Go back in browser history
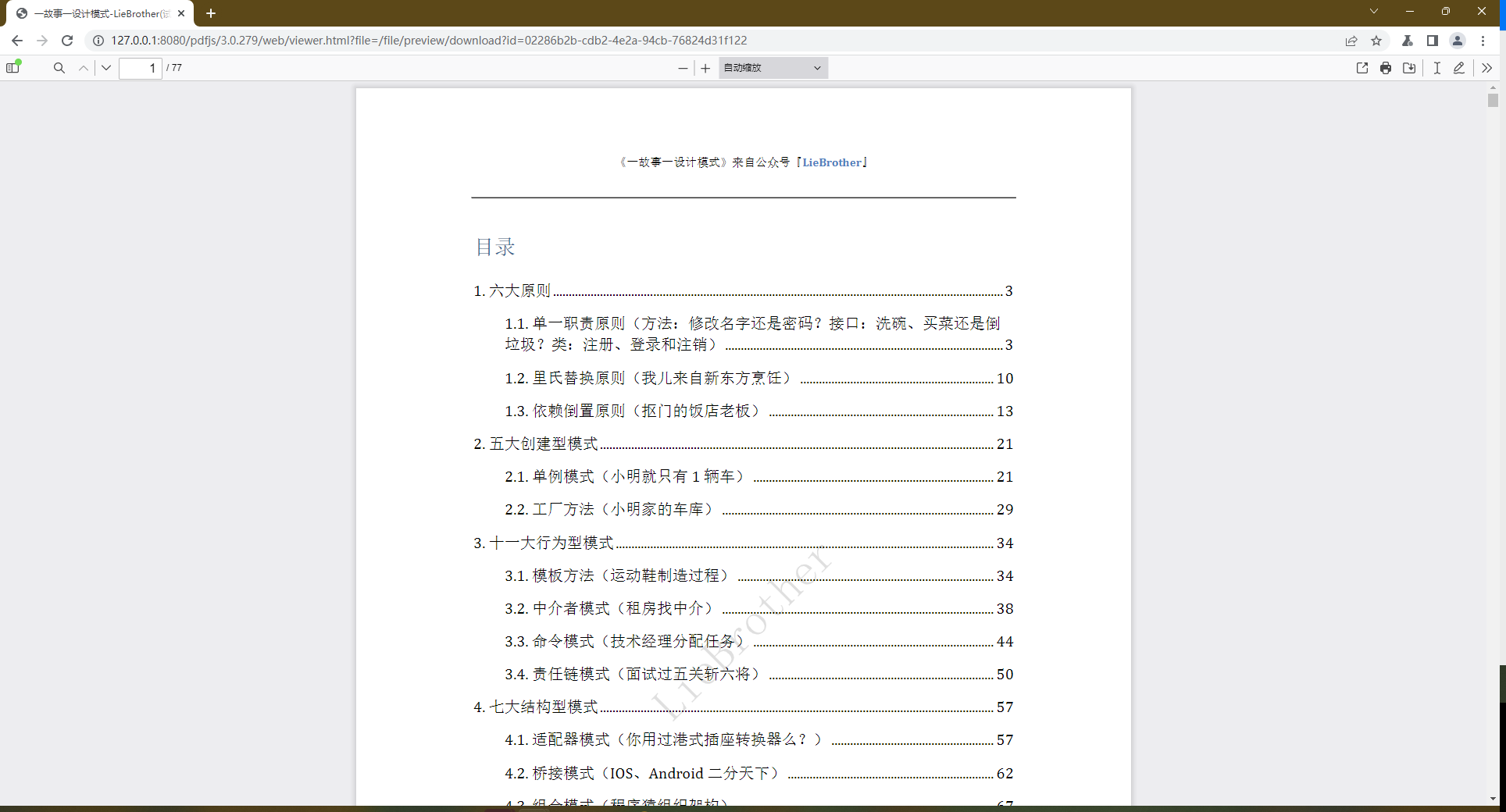Viewport: 1506px width, 812px height. click(x=17, y=41)
